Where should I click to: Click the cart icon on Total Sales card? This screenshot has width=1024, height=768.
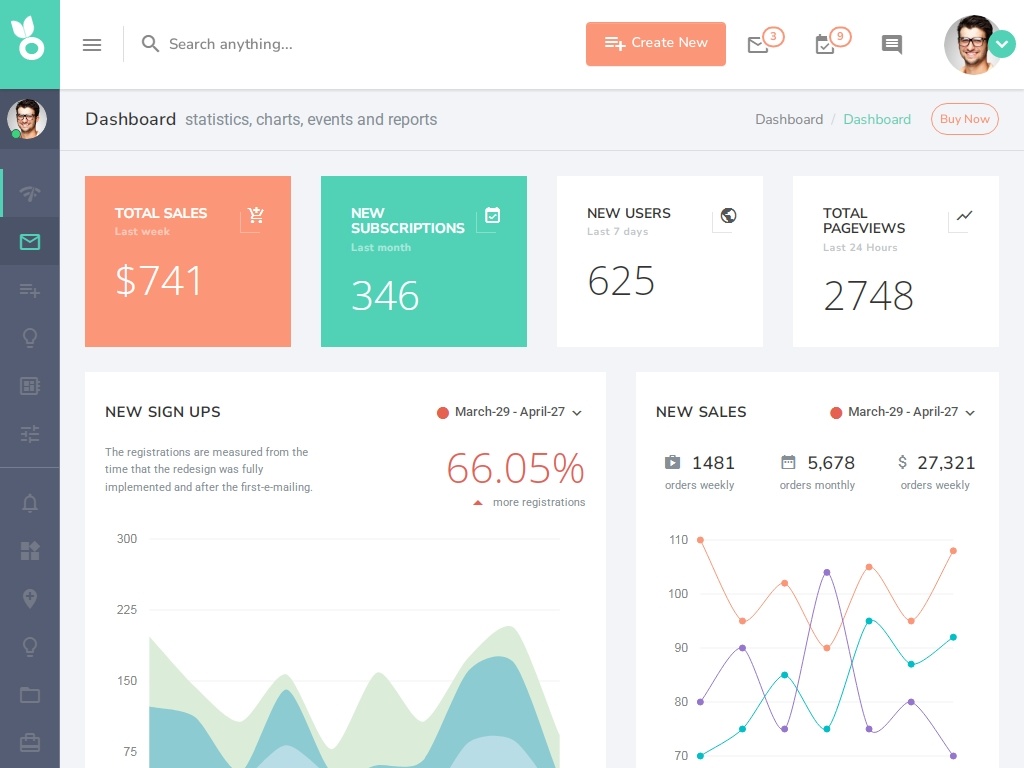point(256,215)
